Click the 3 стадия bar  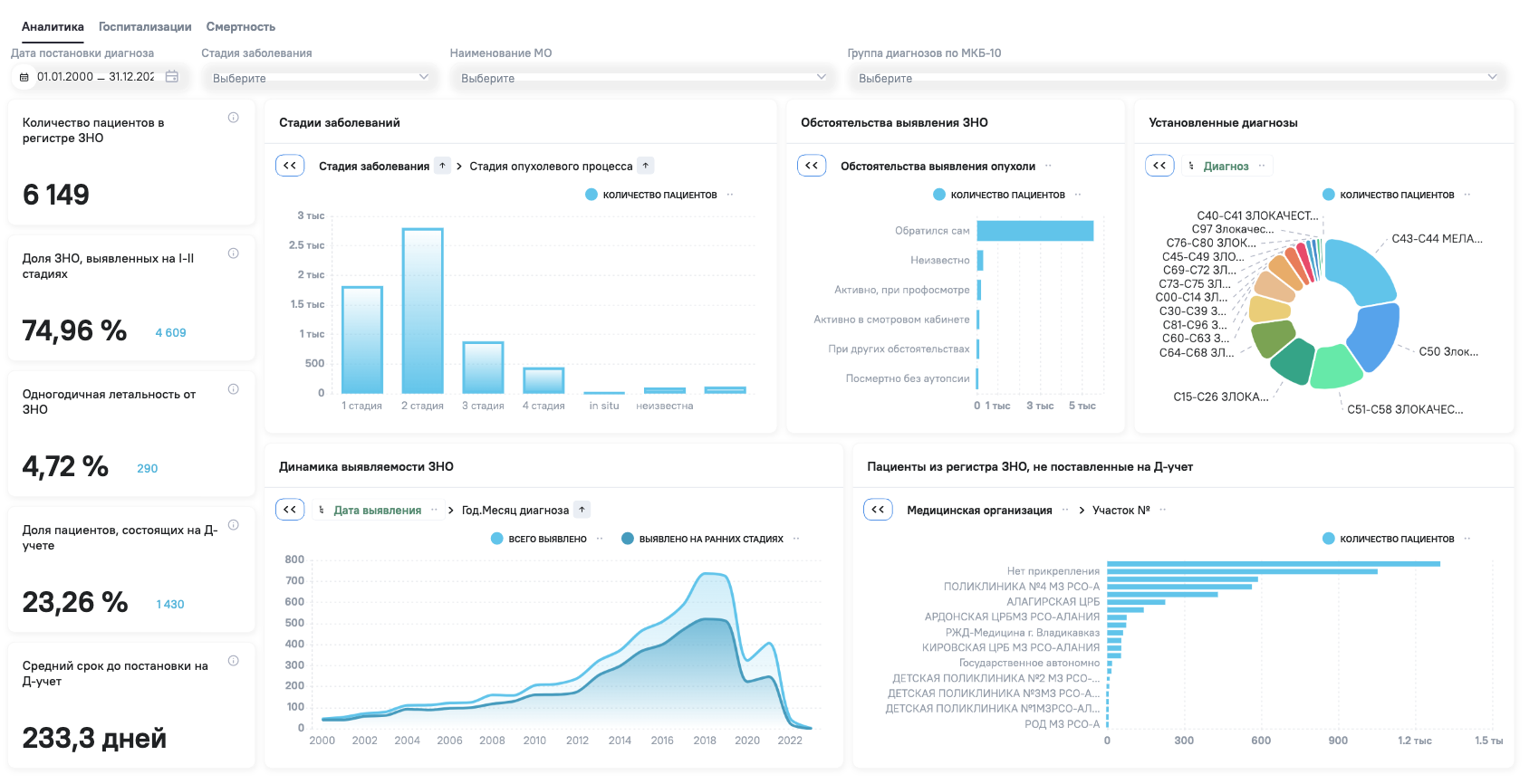tap(483, 368)
